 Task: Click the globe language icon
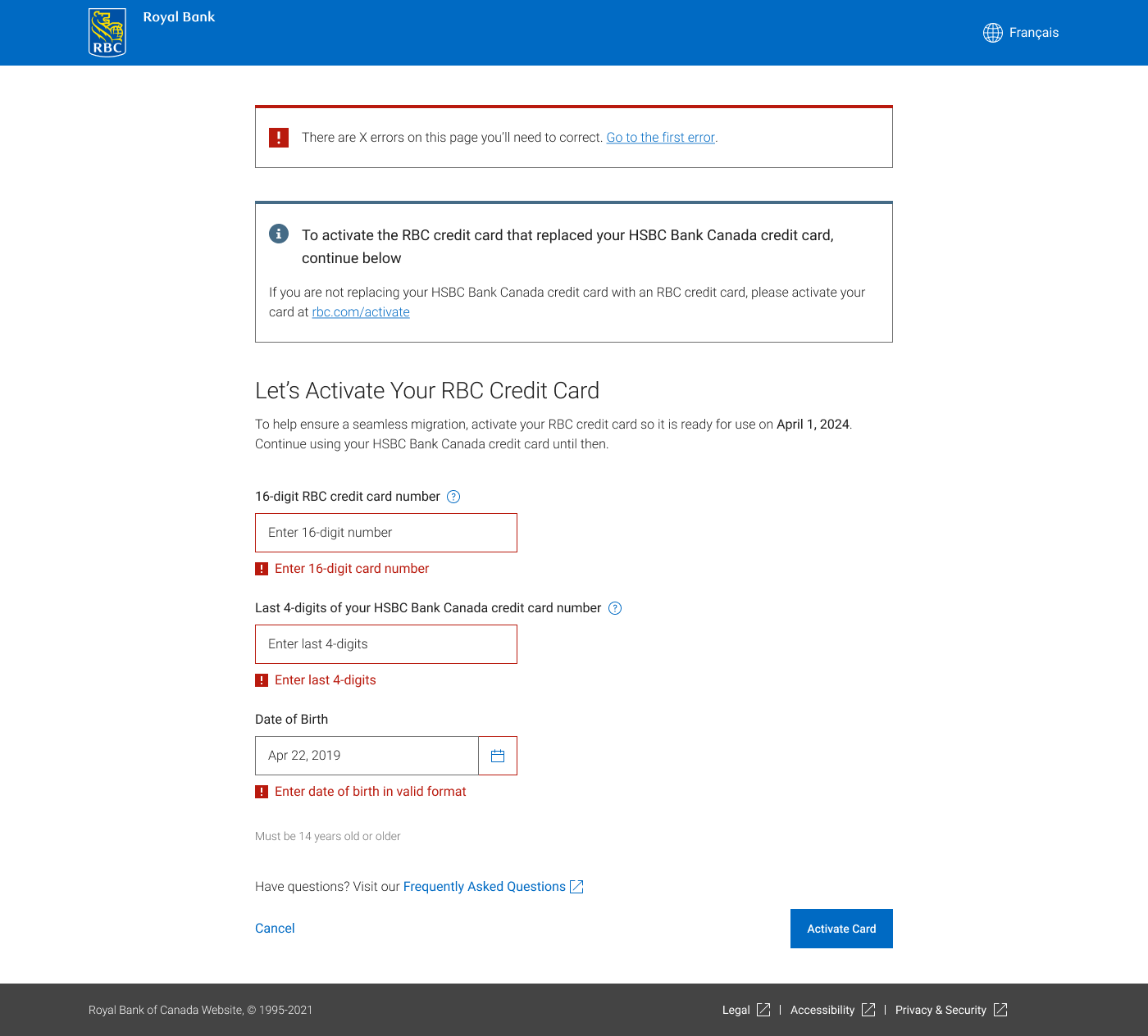click(x=993, y=33)
